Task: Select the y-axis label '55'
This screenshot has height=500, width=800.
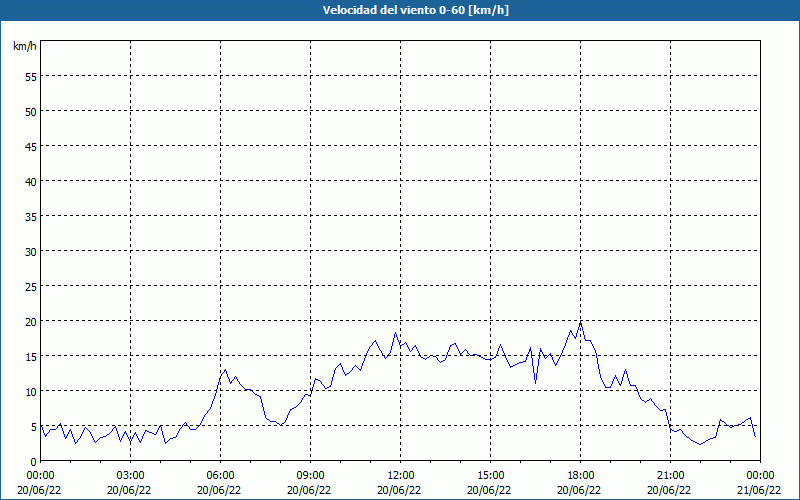Action: (x=31, y=77)
